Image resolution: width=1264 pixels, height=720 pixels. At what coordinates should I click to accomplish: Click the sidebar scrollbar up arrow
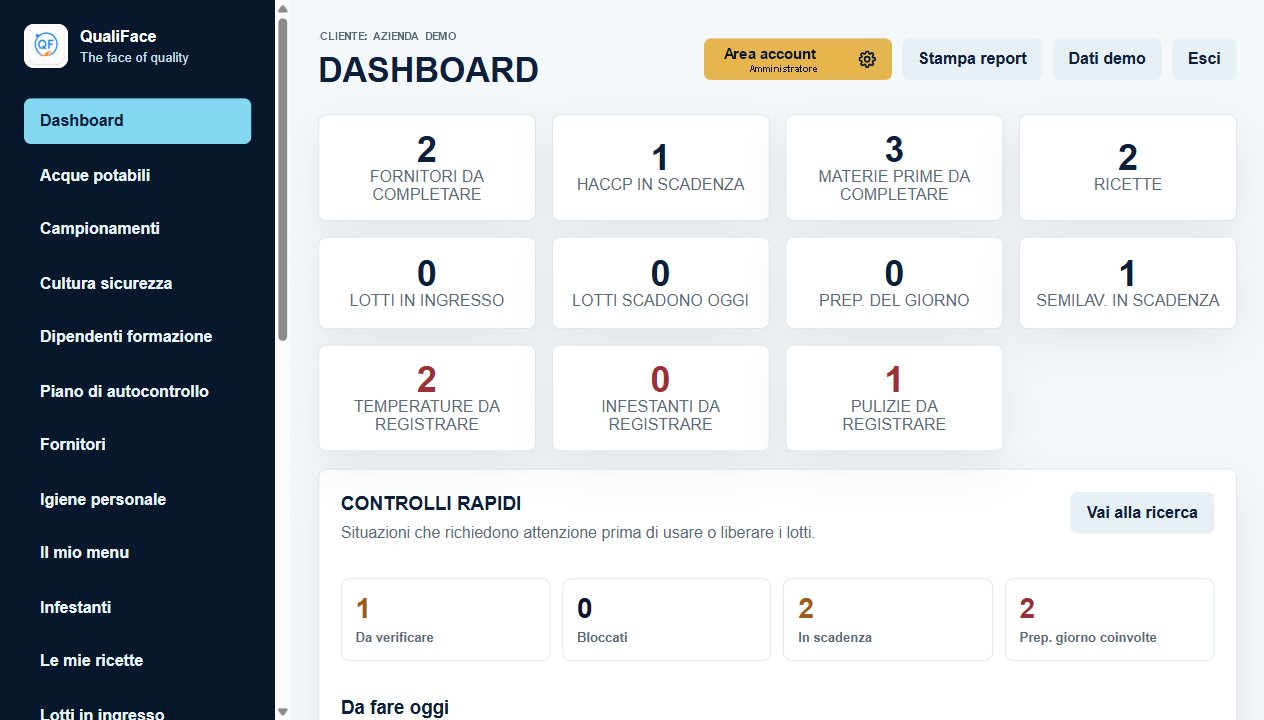(x=283, y=8)
